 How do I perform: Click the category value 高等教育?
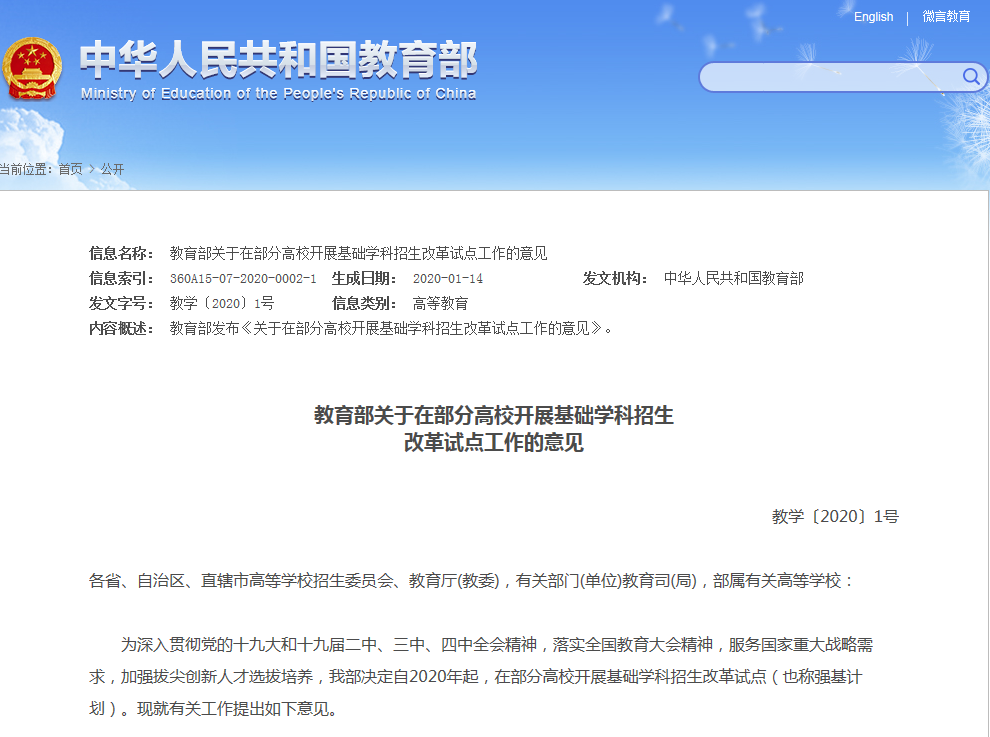pos(441,303)
